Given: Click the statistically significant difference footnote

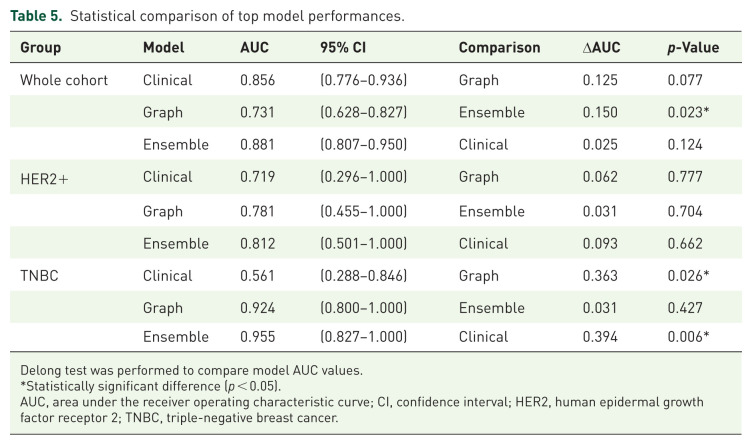Looking at the screenshot, I should pyautogui.click(x=151, y=386).
